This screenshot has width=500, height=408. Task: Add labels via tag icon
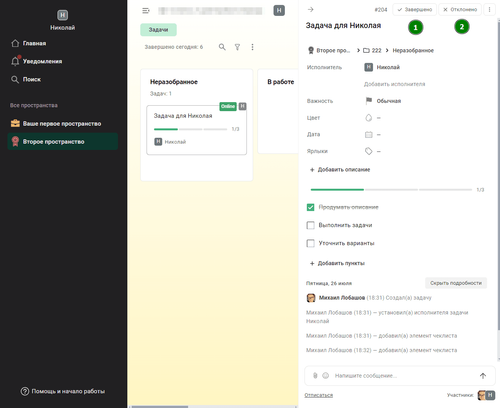coord(368,151)
